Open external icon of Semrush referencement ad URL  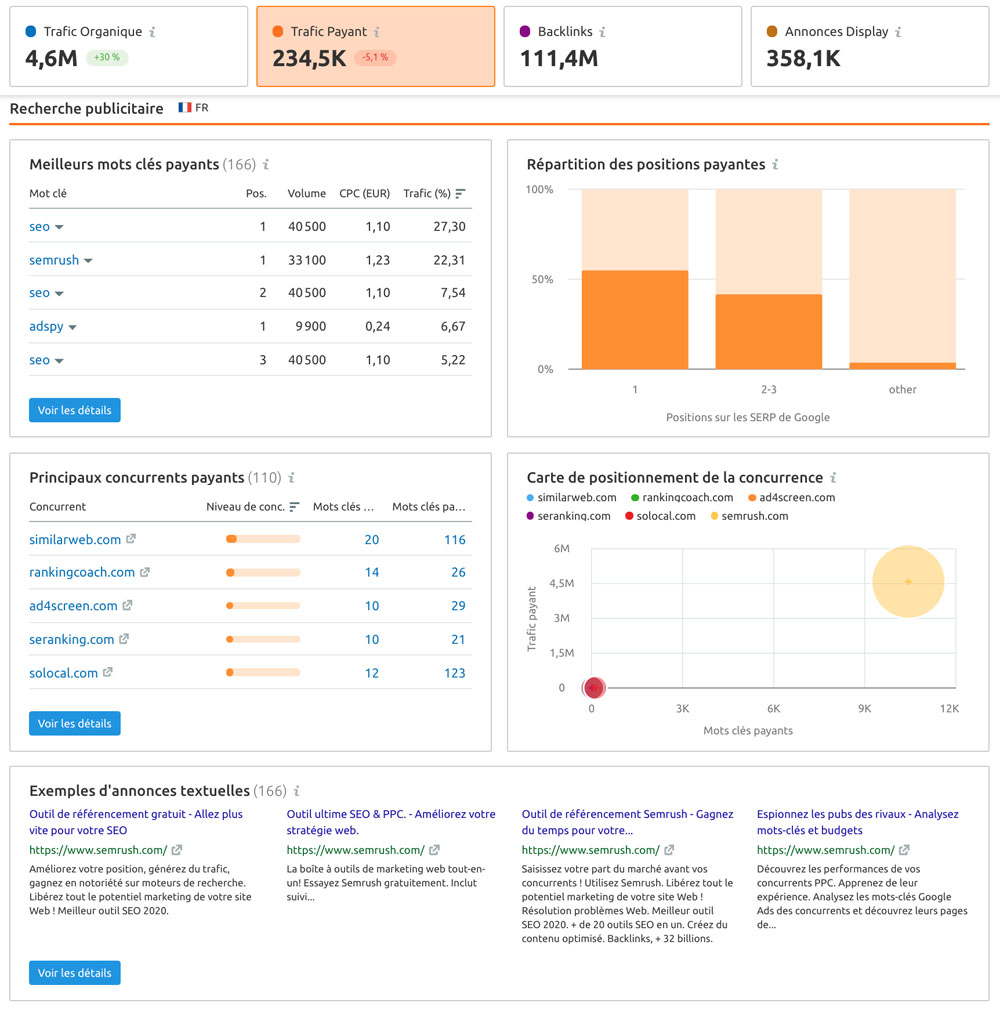click(x=669, y=850)
